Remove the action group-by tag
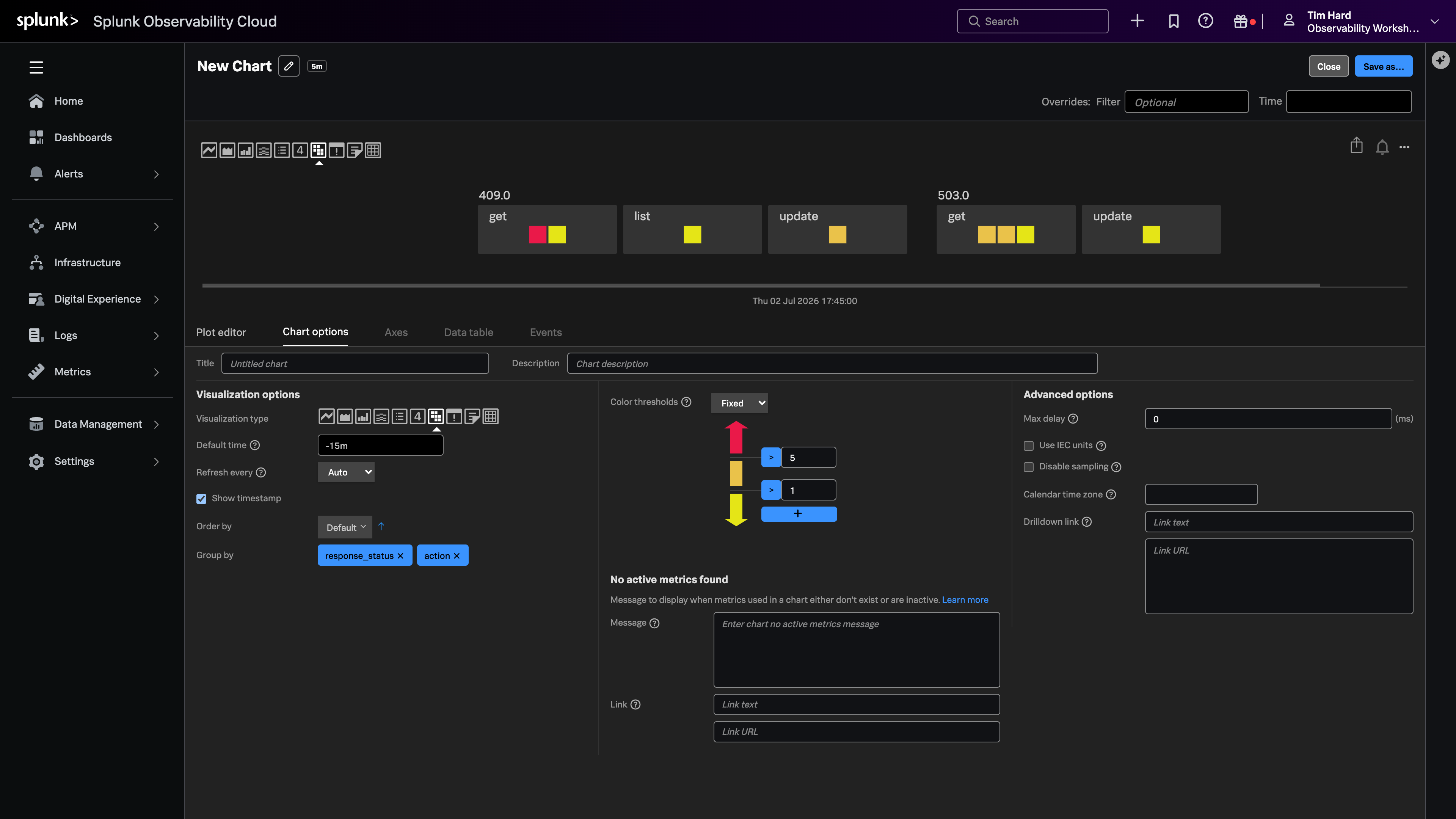The height and width of the screenshot is (819, 1456). (x=457, y=555)
